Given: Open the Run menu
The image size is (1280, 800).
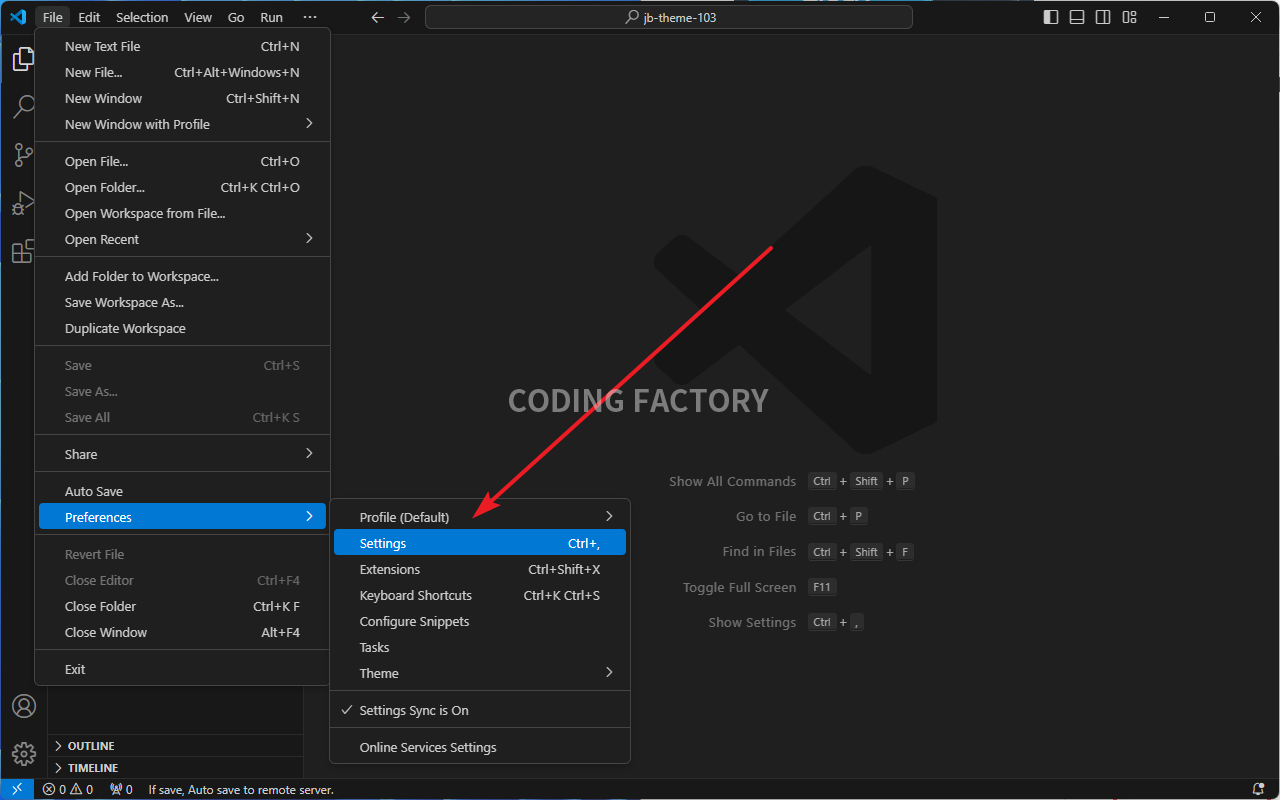Looking at the screenshot, I should [x=271, y=17].
